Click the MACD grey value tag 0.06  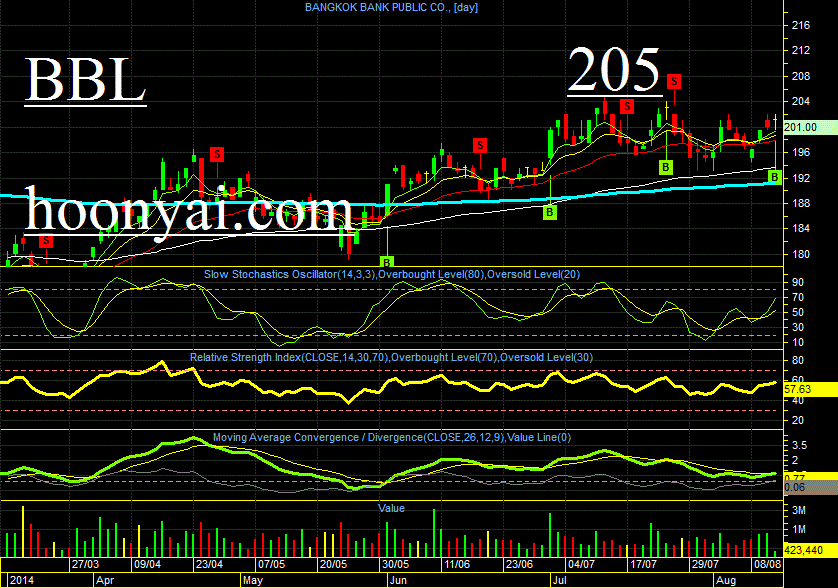[809, 487]
